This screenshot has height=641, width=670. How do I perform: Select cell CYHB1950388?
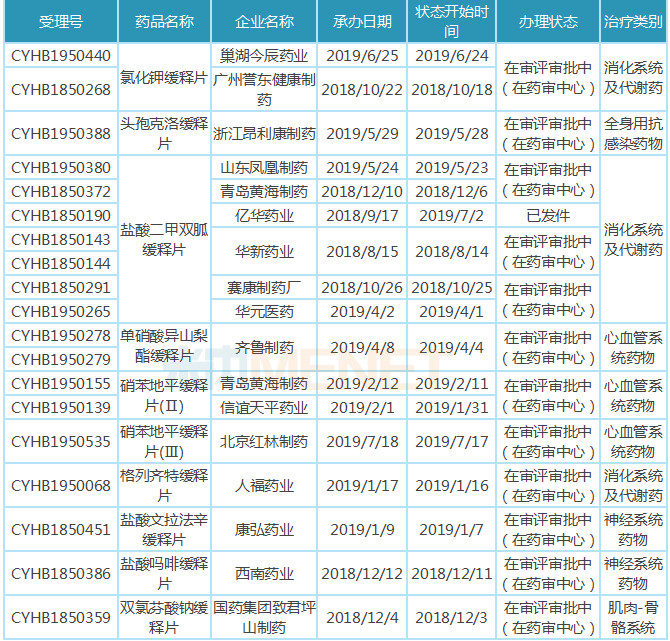pyautogui.click(x=61, y=134)
